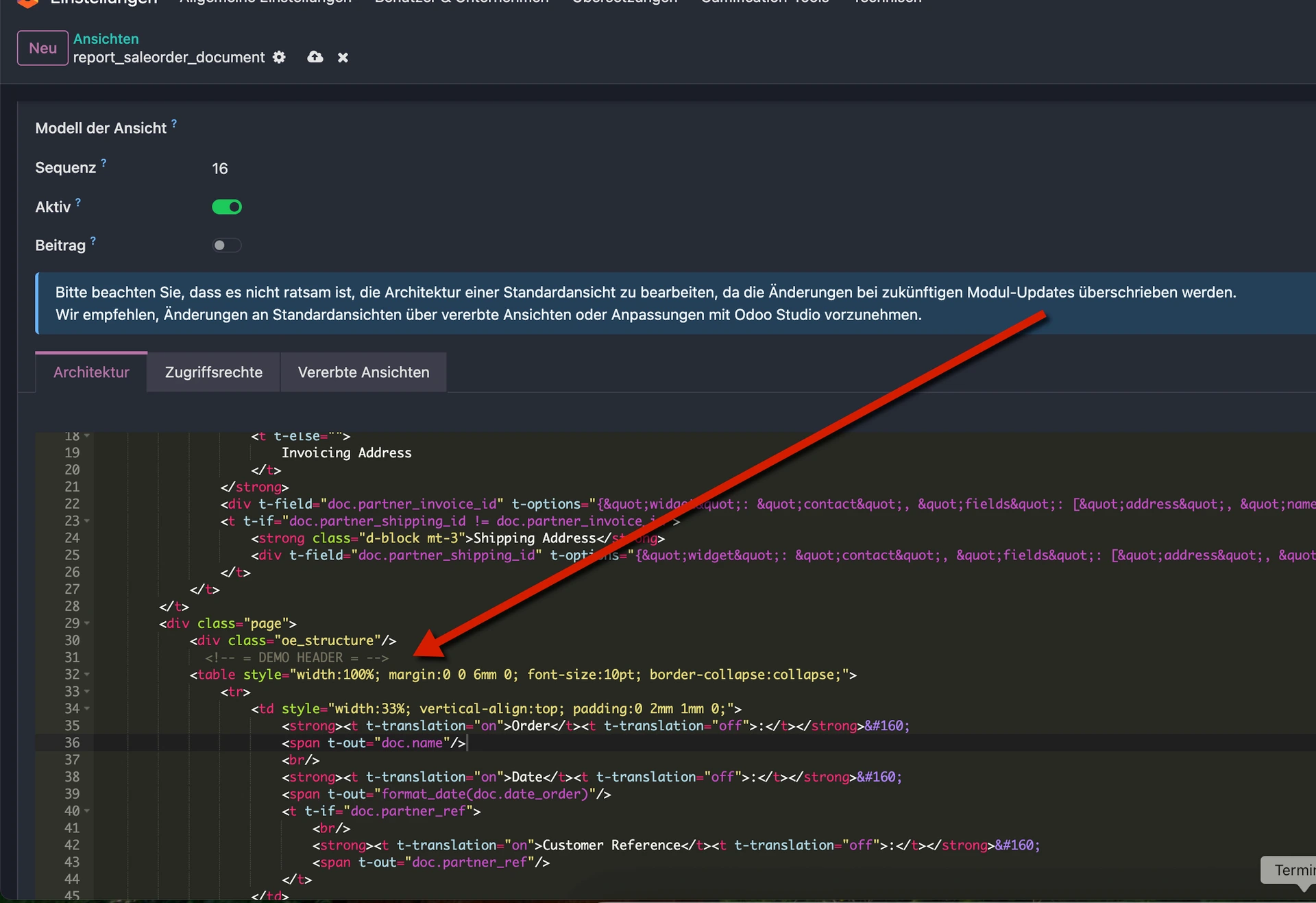Open the help icon beside Aktiv

[x=78, y=202]
